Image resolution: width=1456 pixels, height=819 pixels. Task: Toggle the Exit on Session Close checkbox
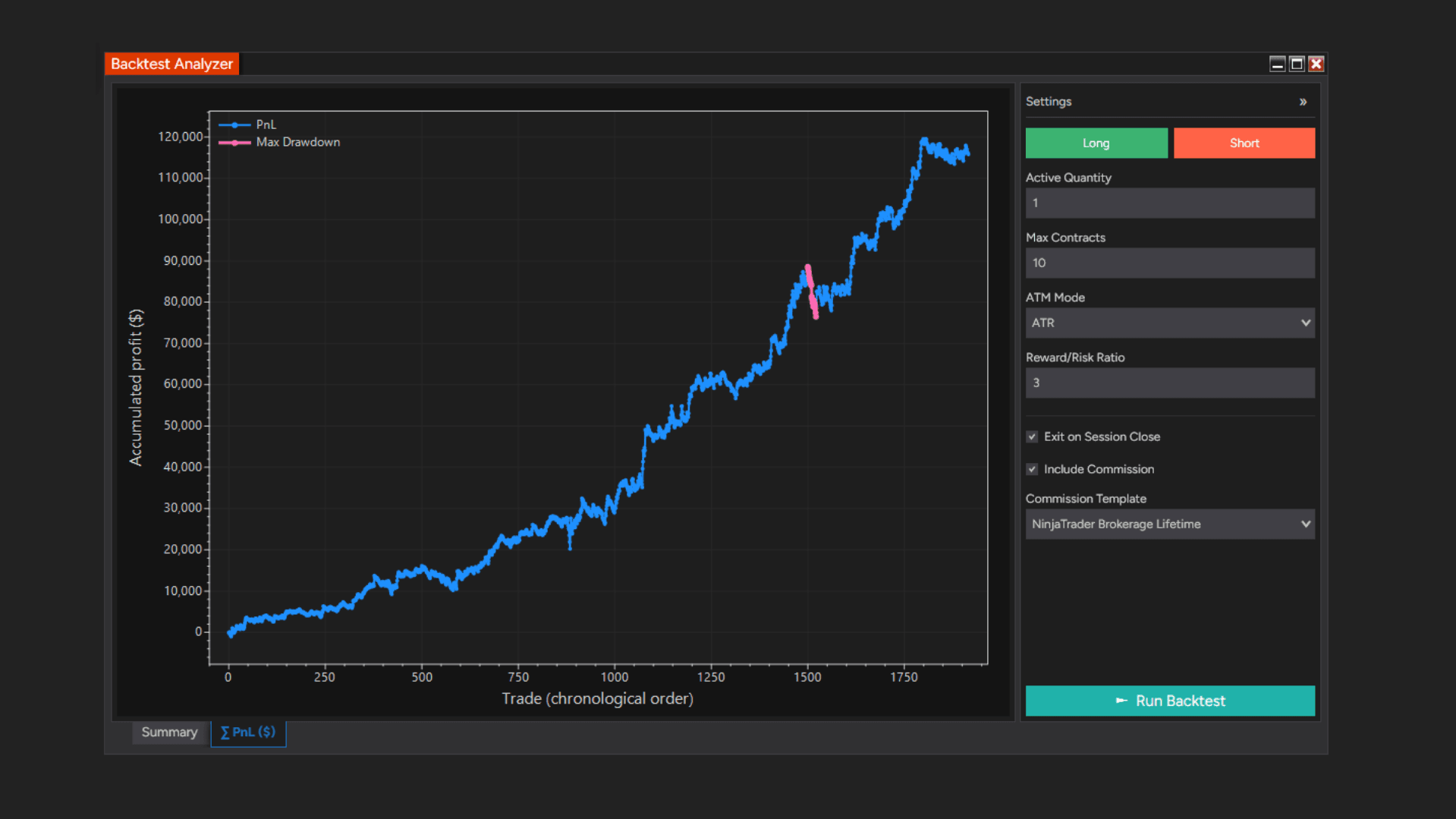1032,436
